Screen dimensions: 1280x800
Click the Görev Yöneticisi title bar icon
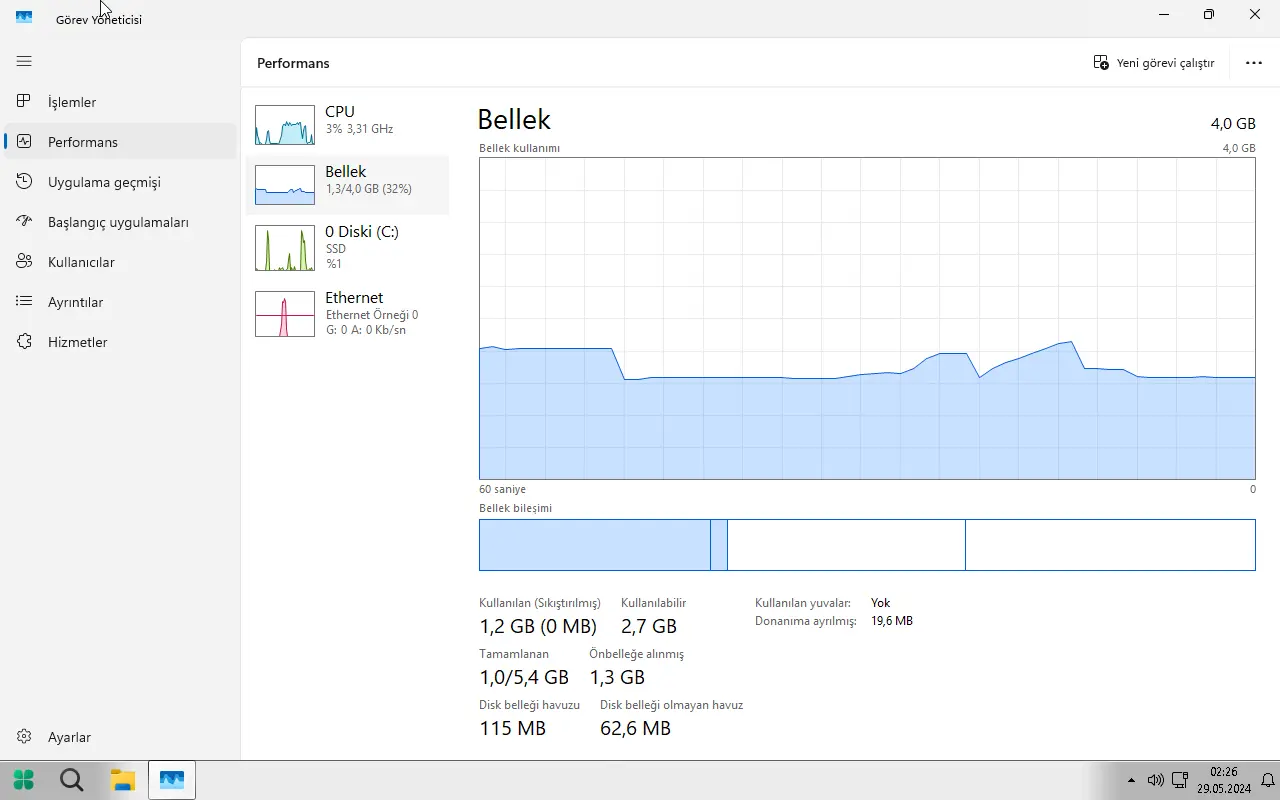click(24, 16)
